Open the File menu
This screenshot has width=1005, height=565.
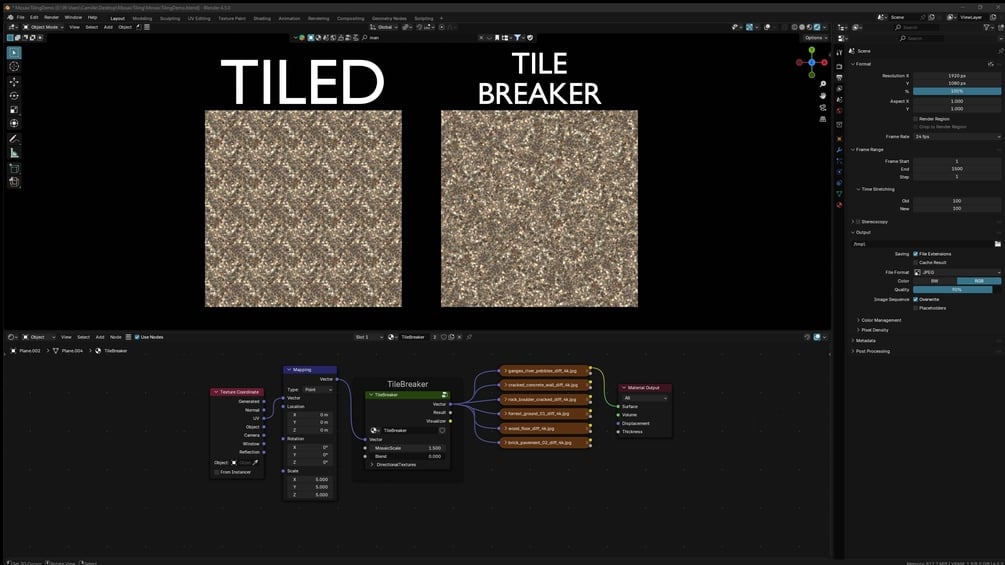[x=21, y=18]
